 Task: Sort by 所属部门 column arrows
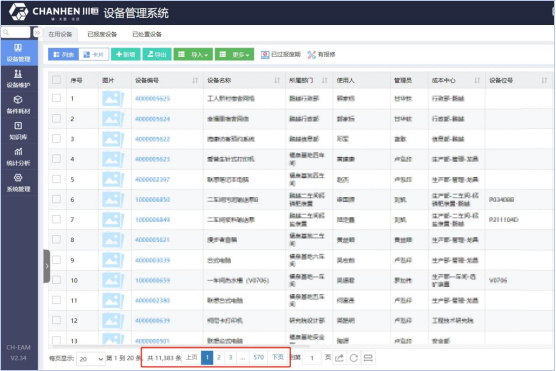(x=324, y=81)
